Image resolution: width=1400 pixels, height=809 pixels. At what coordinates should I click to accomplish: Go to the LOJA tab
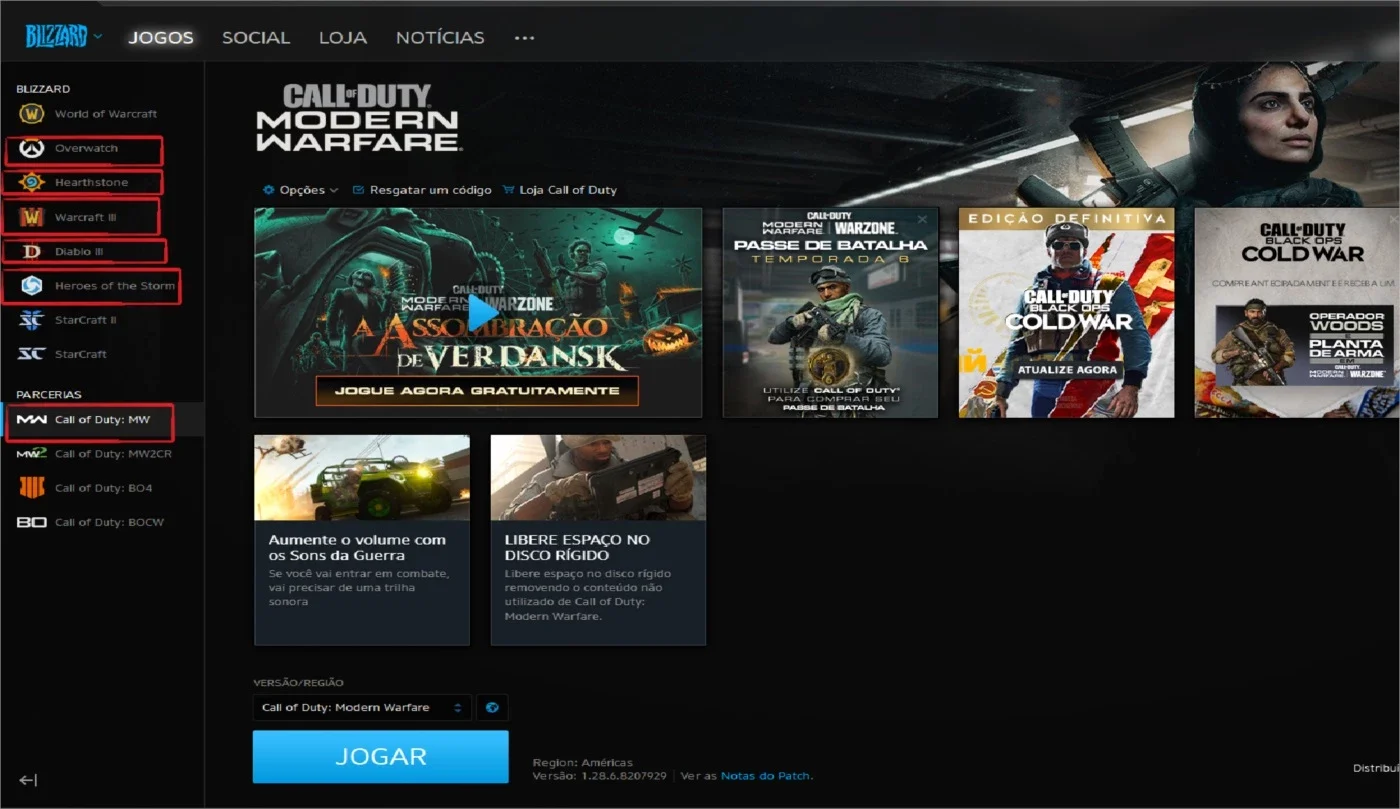[x=343, y=38]
